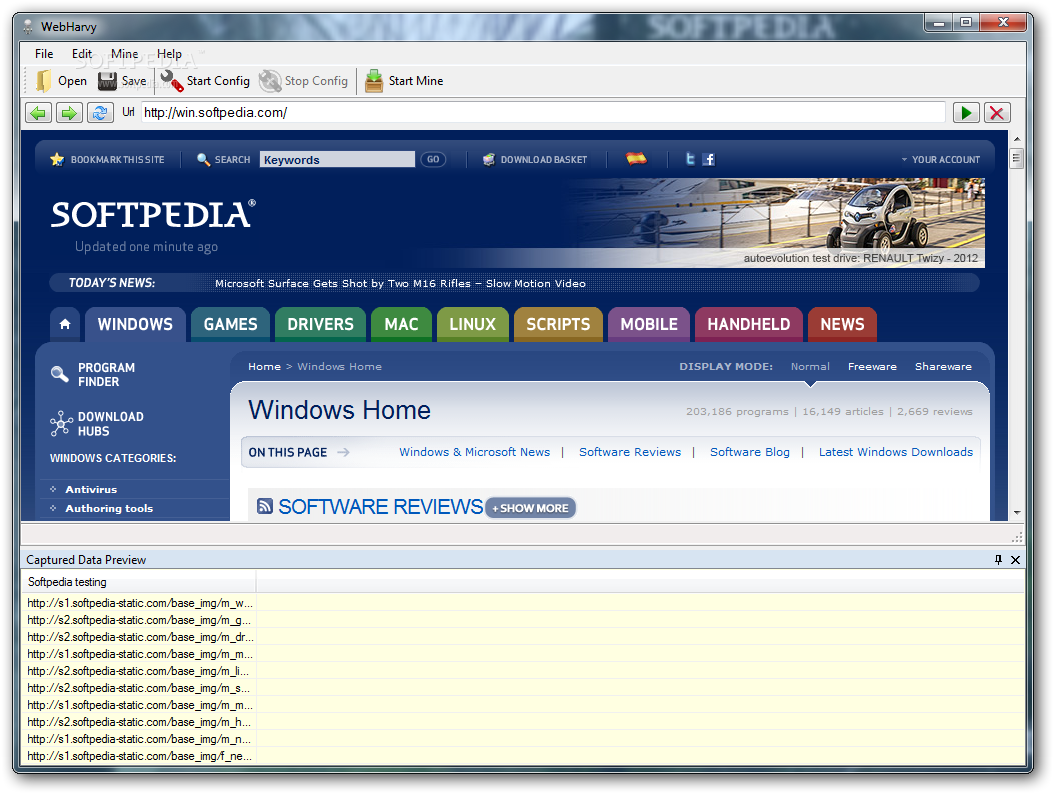Click the Stop Config toolbar button
The image size is (1054, 794).
304,81
